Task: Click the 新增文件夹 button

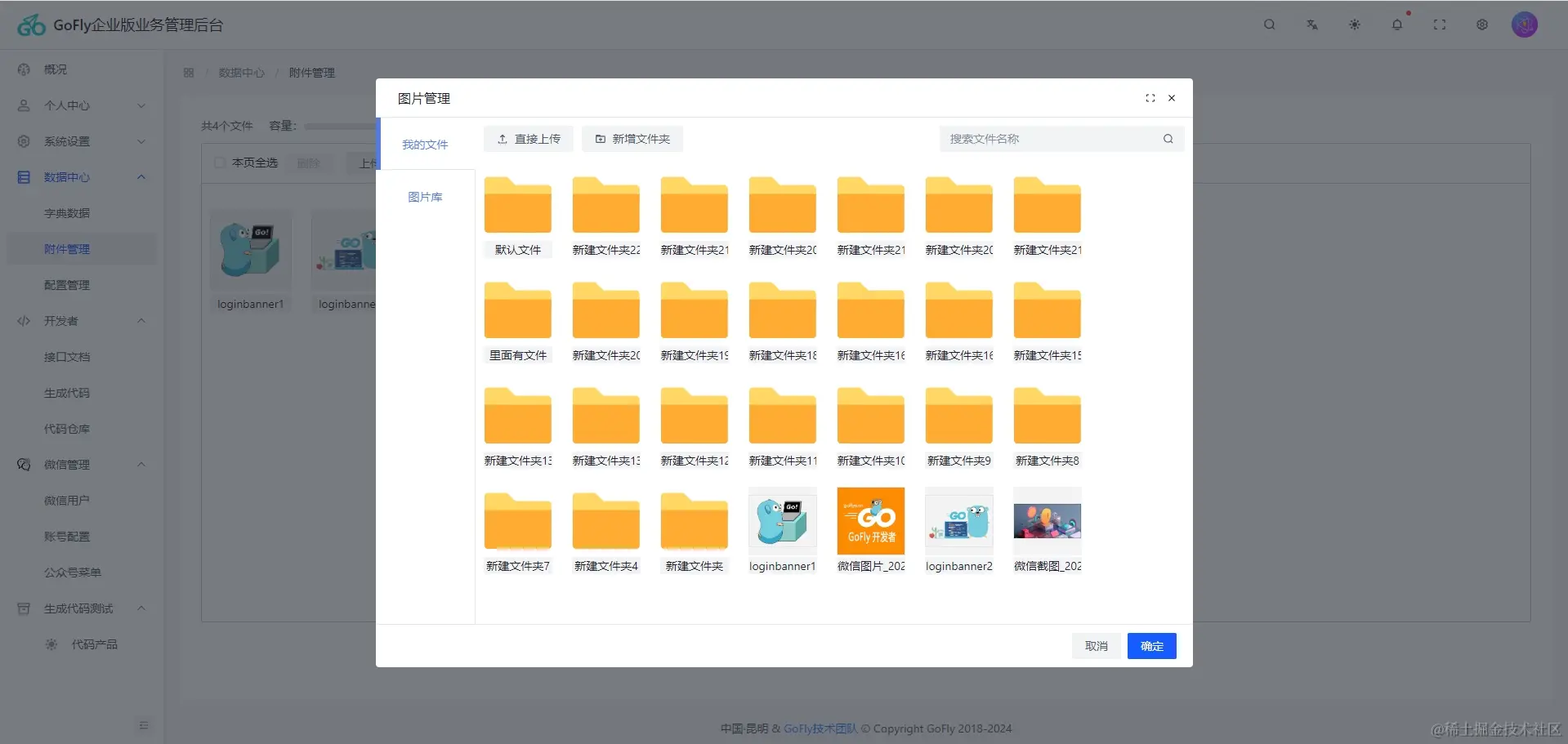Action: pyautogui.click(x=632, y=139)
